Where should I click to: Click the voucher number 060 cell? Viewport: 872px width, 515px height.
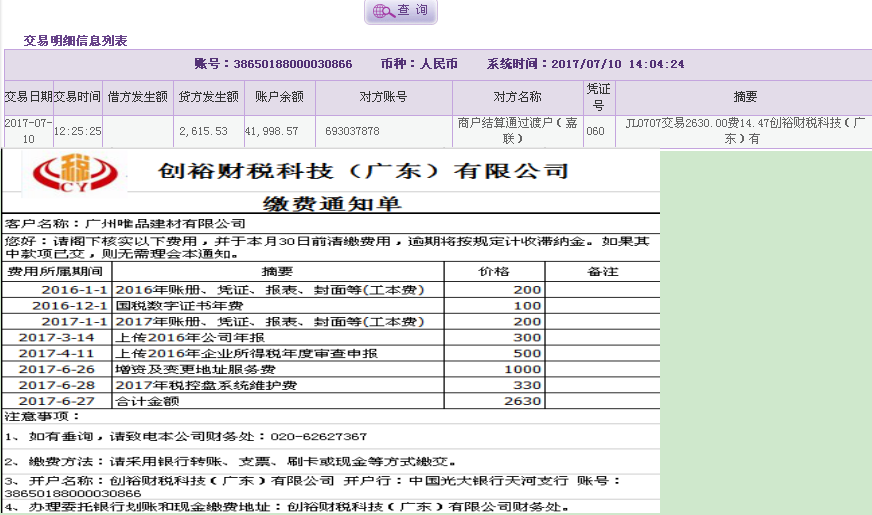tap(595, 131)
